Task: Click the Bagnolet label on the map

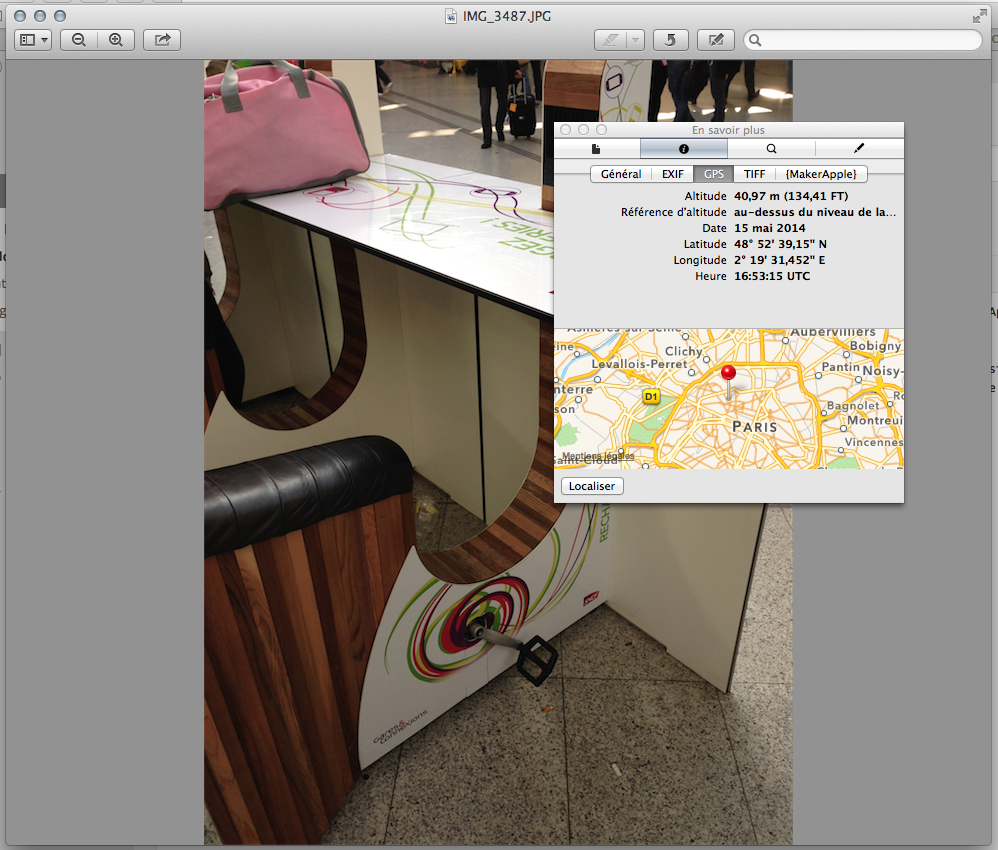Action: [x=853, y=406]
